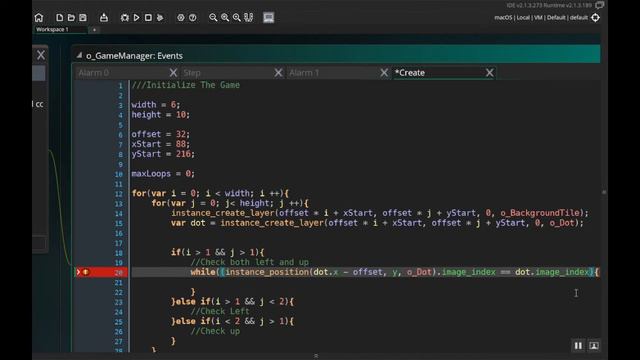Viewport: 640px width, 360px height.
Task: Click '}else if(i > 1 && j < 2){' line
Action: click(232, 302)
